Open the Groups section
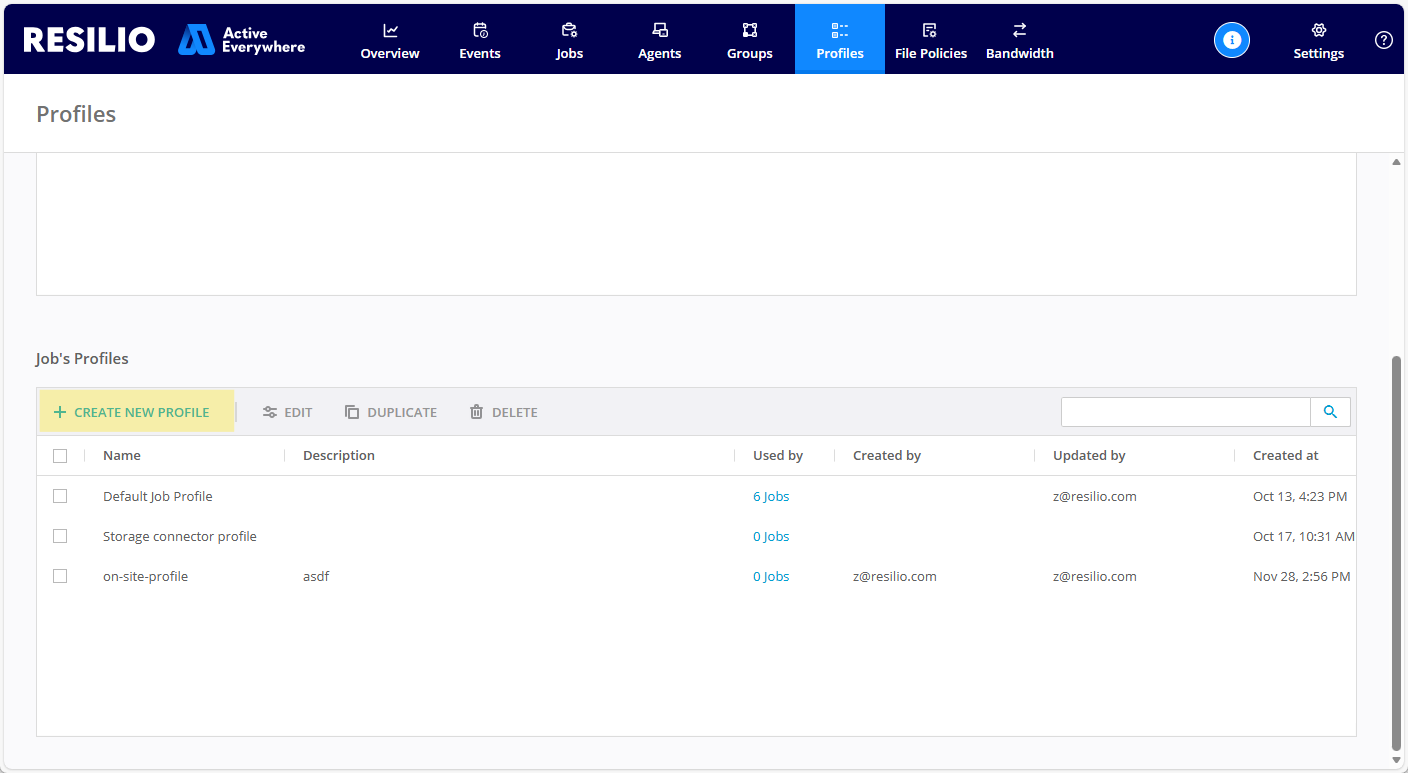The width and height of the screenshot is (1408, 773). pyautogui.click(x=749, y=40)
